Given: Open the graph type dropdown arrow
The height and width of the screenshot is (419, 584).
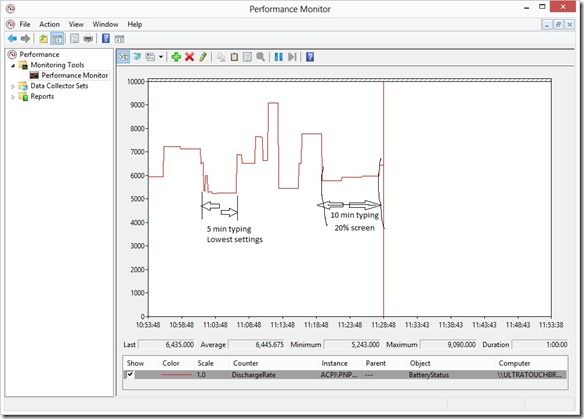Looking at the screenshot, I should click(x=161, y=57).
